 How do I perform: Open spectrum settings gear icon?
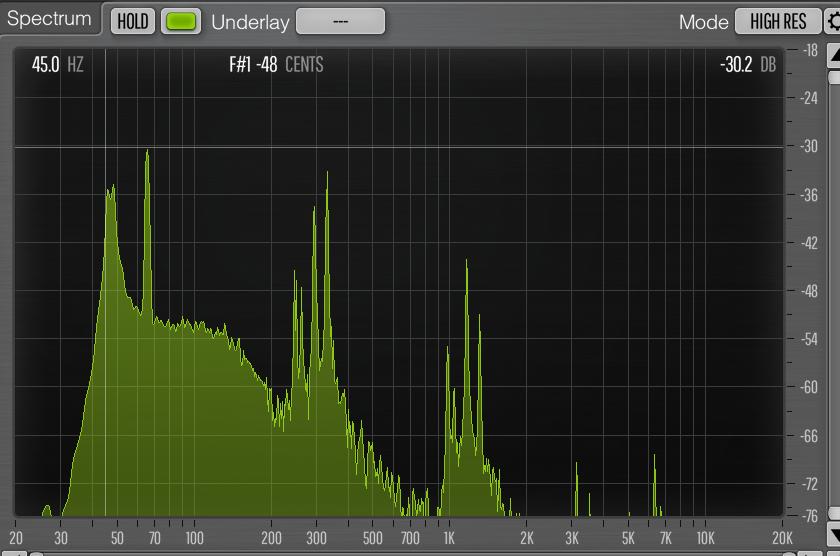pyautogui.click(x=833, y=21)
